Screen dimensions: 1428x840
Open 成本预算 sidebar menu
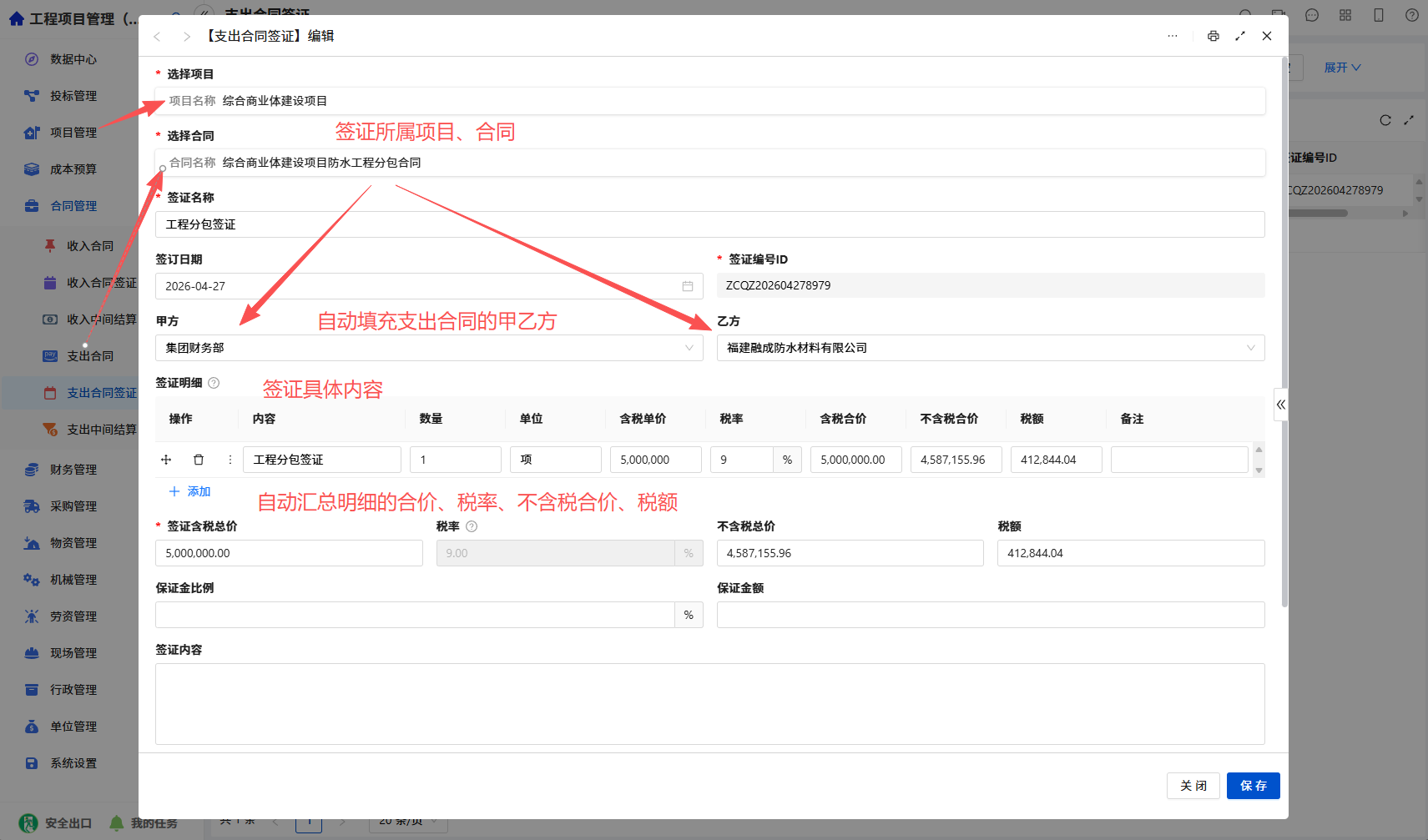[x=73, y=169]
